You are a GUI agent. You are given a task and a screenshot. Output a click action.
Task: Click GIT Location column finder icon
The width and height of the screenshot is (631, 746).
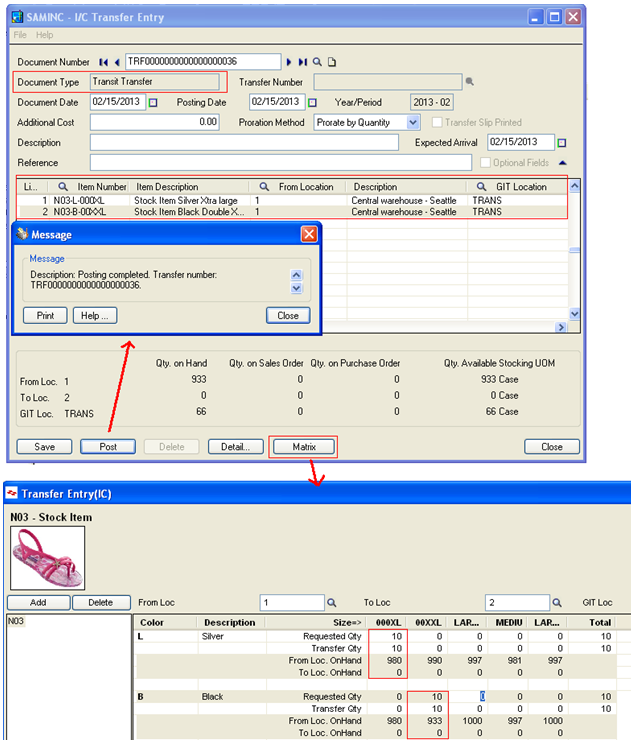[481, 187]
